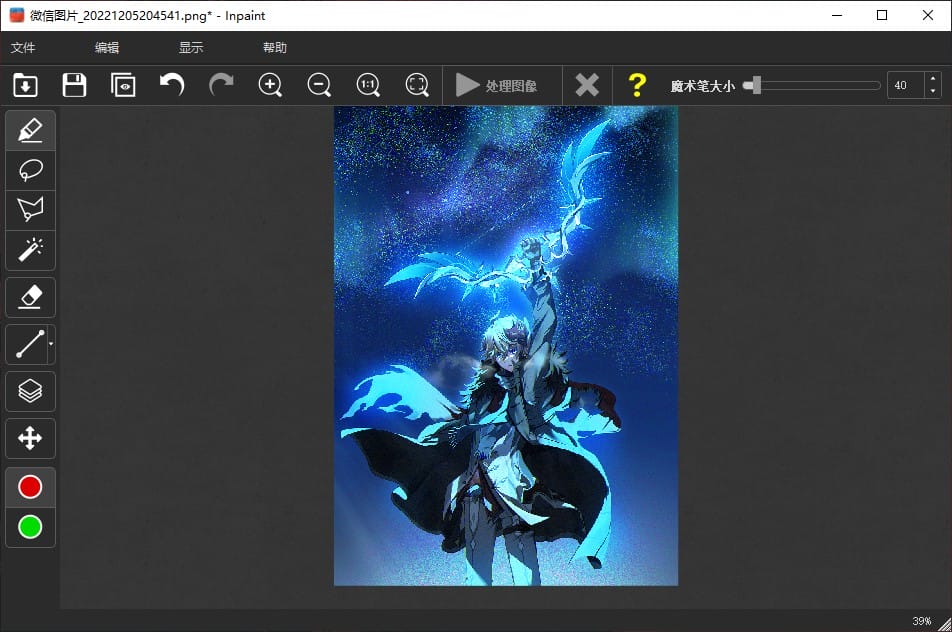Open the 文件 menu
Screen dimensions: 952x632
point(23,47)
